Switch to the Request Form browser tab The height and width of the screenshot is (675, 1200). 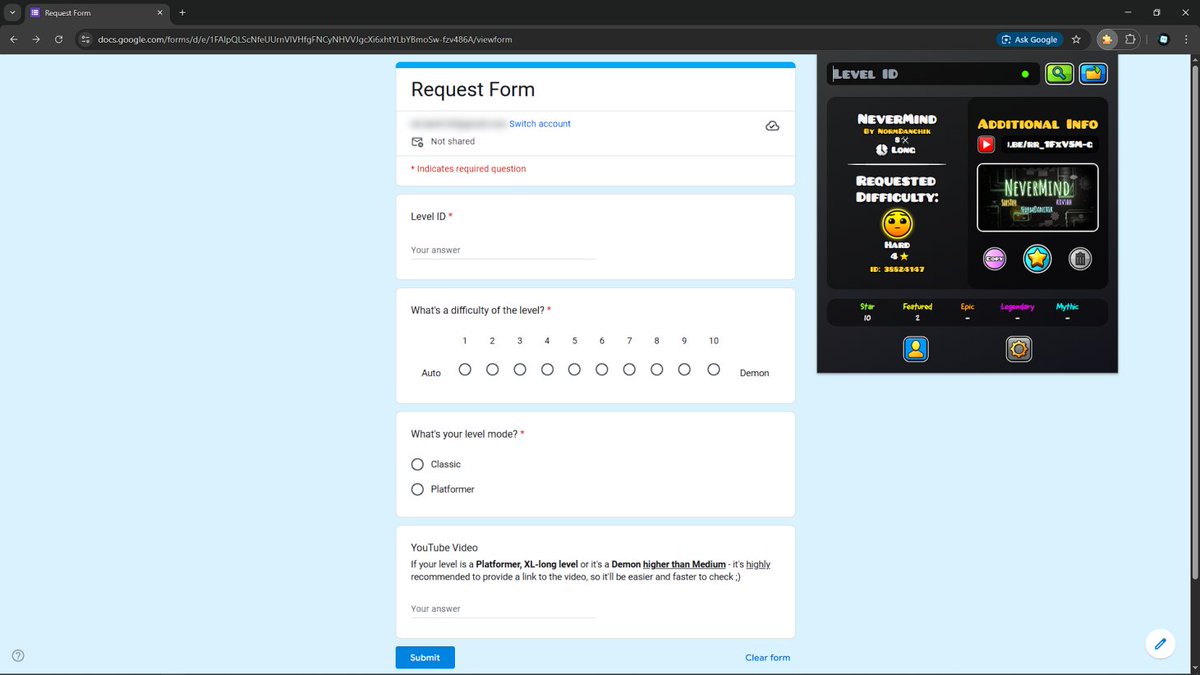pos(97,13)
